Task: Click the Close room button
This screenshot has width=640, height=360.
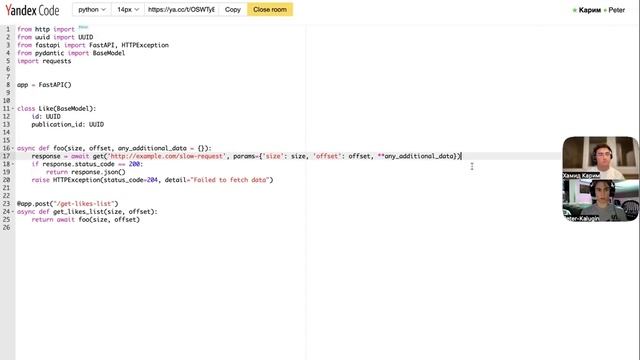Action: click(270, 9)
